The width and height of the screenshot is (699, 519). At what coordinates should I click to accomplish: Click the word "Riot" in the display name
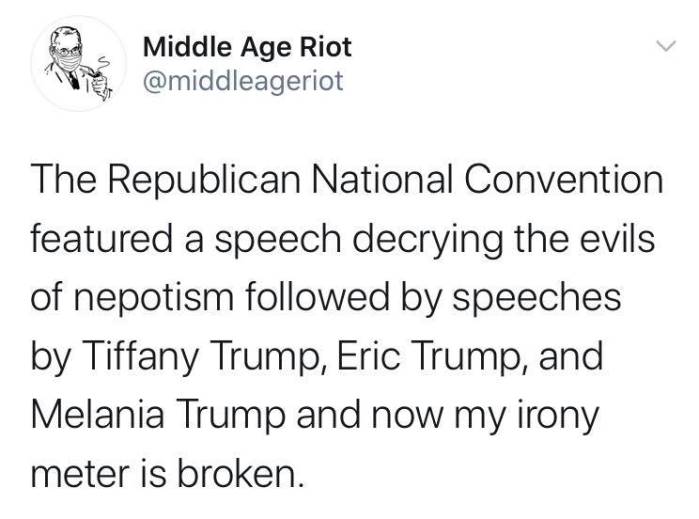coord(328,47)
